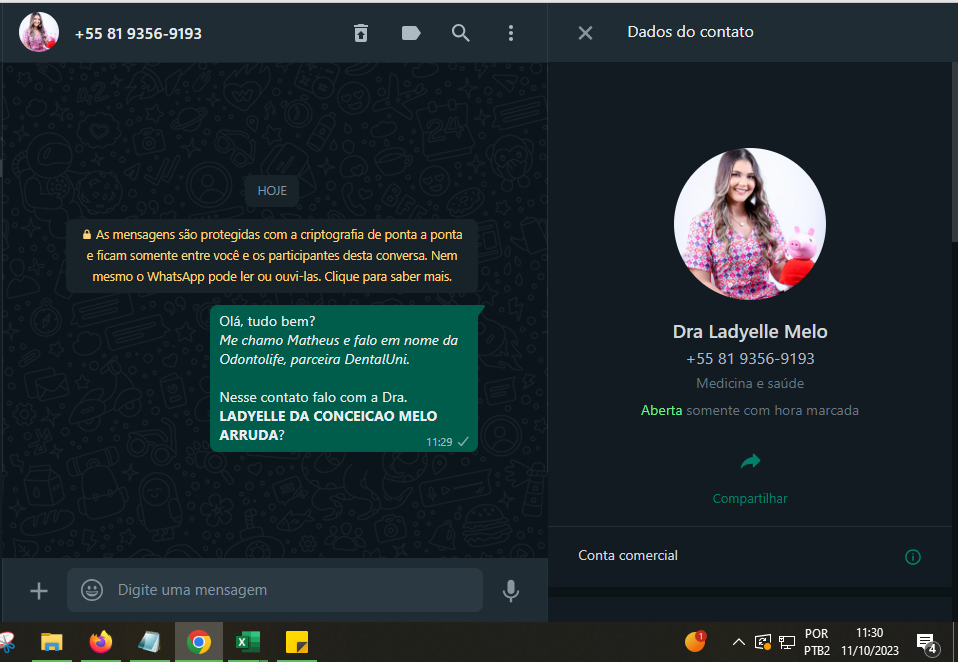View the large Dra Ladyelle Melo profile photo

750,224
